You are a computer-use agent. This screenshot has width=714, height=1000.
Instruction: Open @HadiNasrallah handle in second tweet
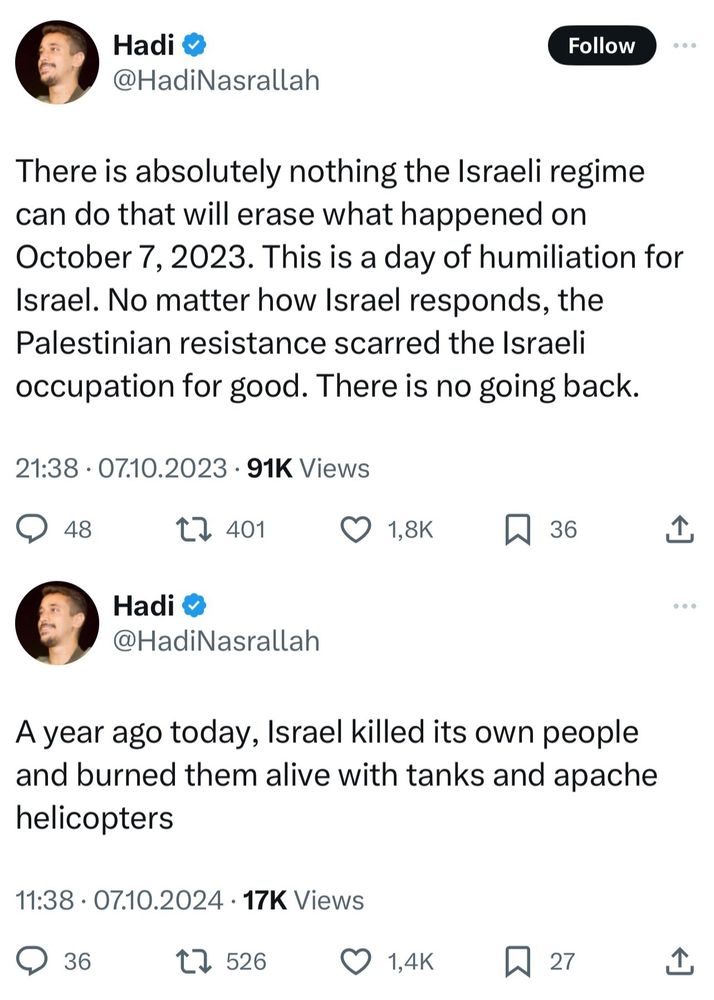pyautogui.click(x=216, y=641)
